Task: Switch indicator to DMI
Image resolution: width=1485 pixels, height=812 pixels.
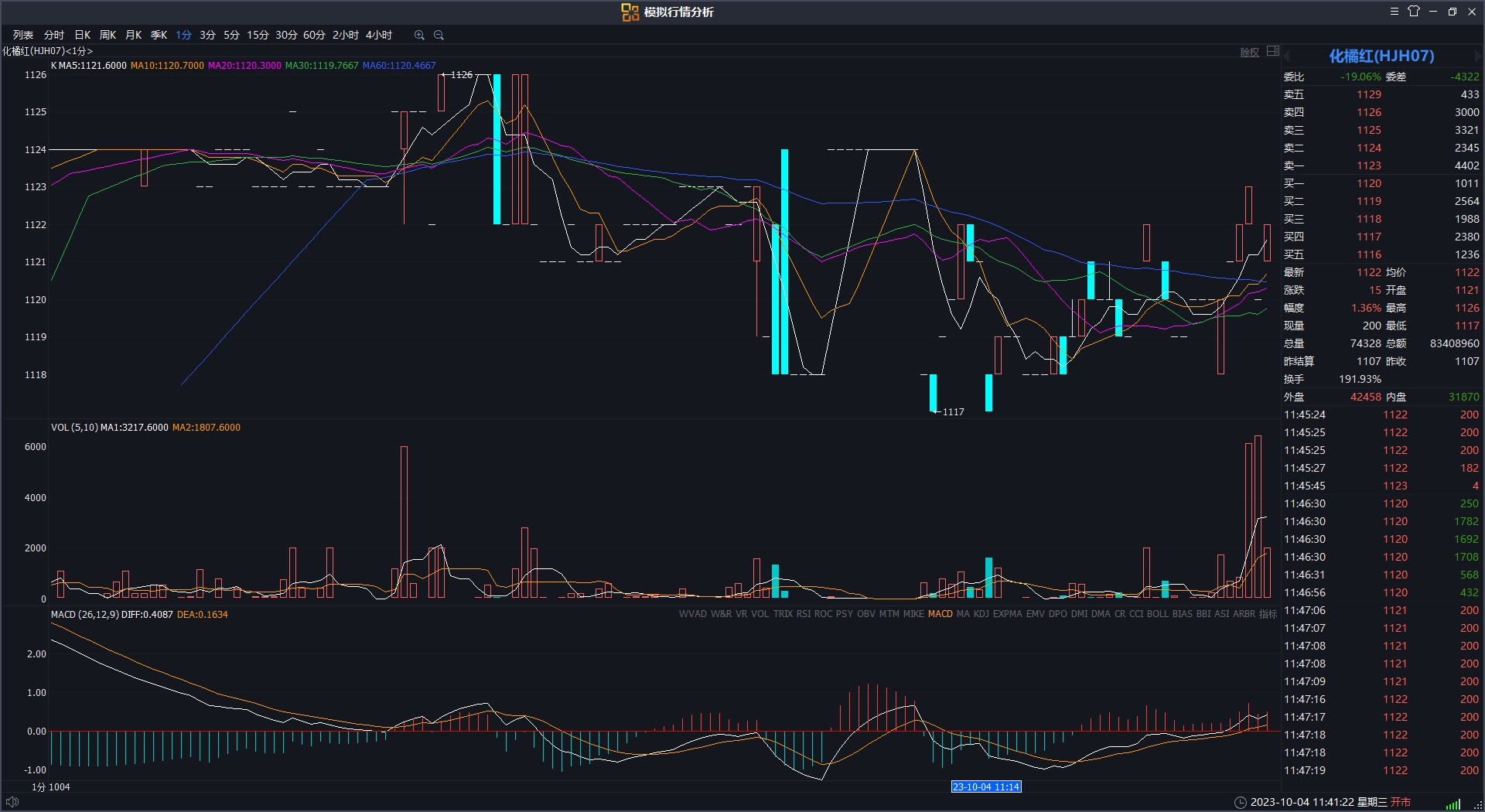Action: 1079,614
